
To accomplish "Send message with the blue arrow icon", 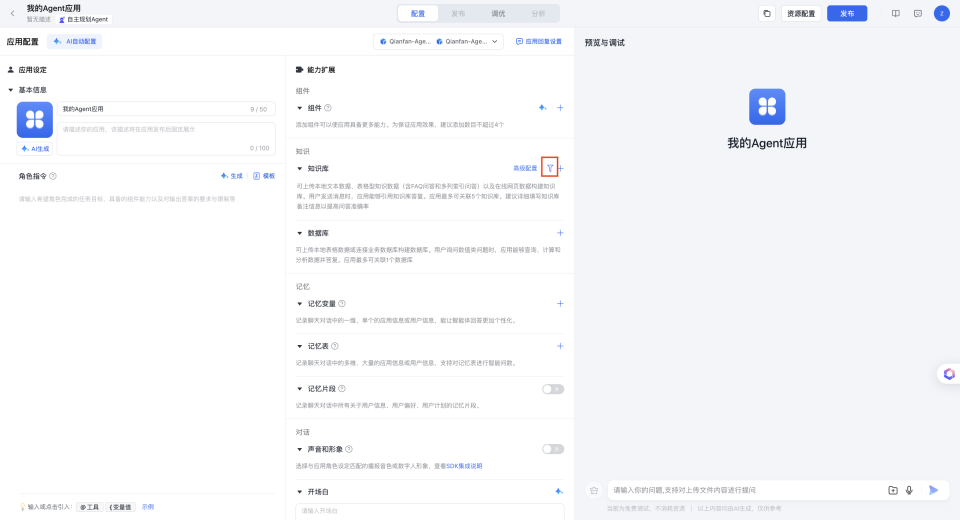I will coord(934,490).
